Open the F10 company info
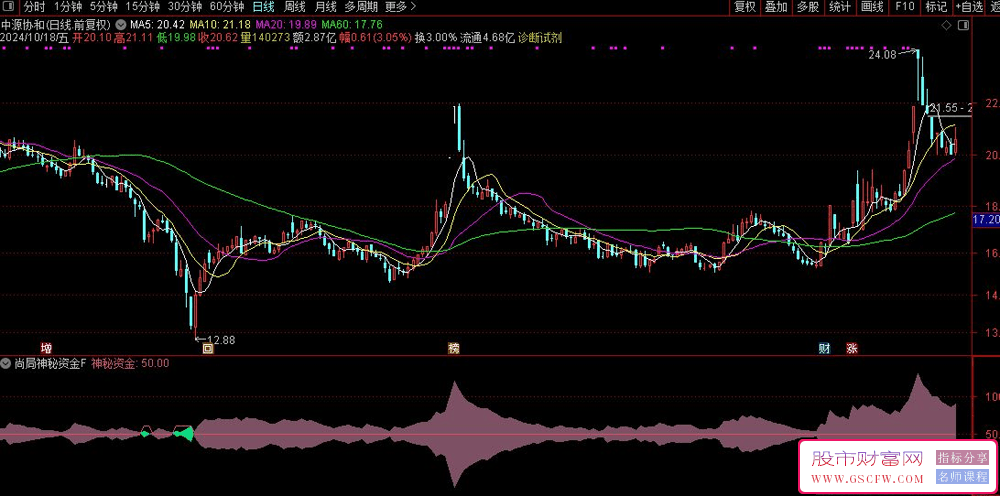The height and width of the screenshot is (496, 1000). point(904,7)
